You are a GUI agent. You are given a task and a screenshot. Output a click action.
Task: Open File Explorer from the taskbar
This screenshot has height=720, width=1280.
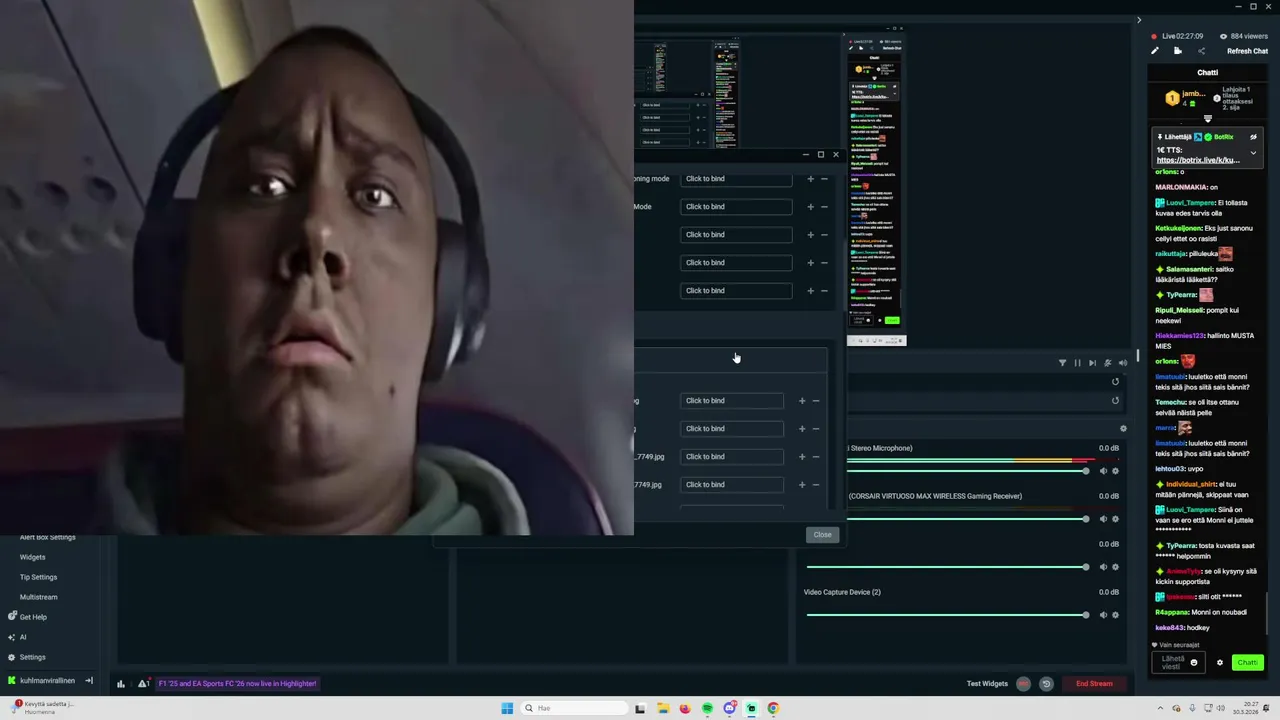[x=662, y=708]
